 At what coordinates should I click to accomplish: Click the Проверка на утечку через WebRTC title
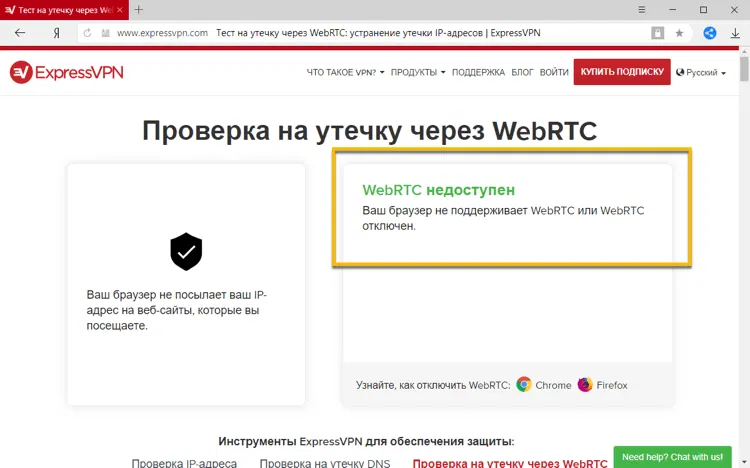click(370, 130)
